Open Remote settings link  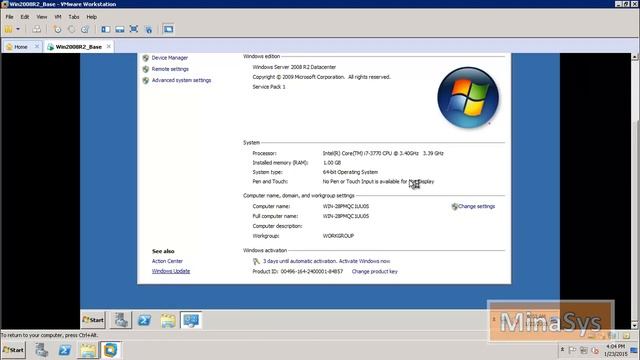pyautogui.click(x=170, y=69)
